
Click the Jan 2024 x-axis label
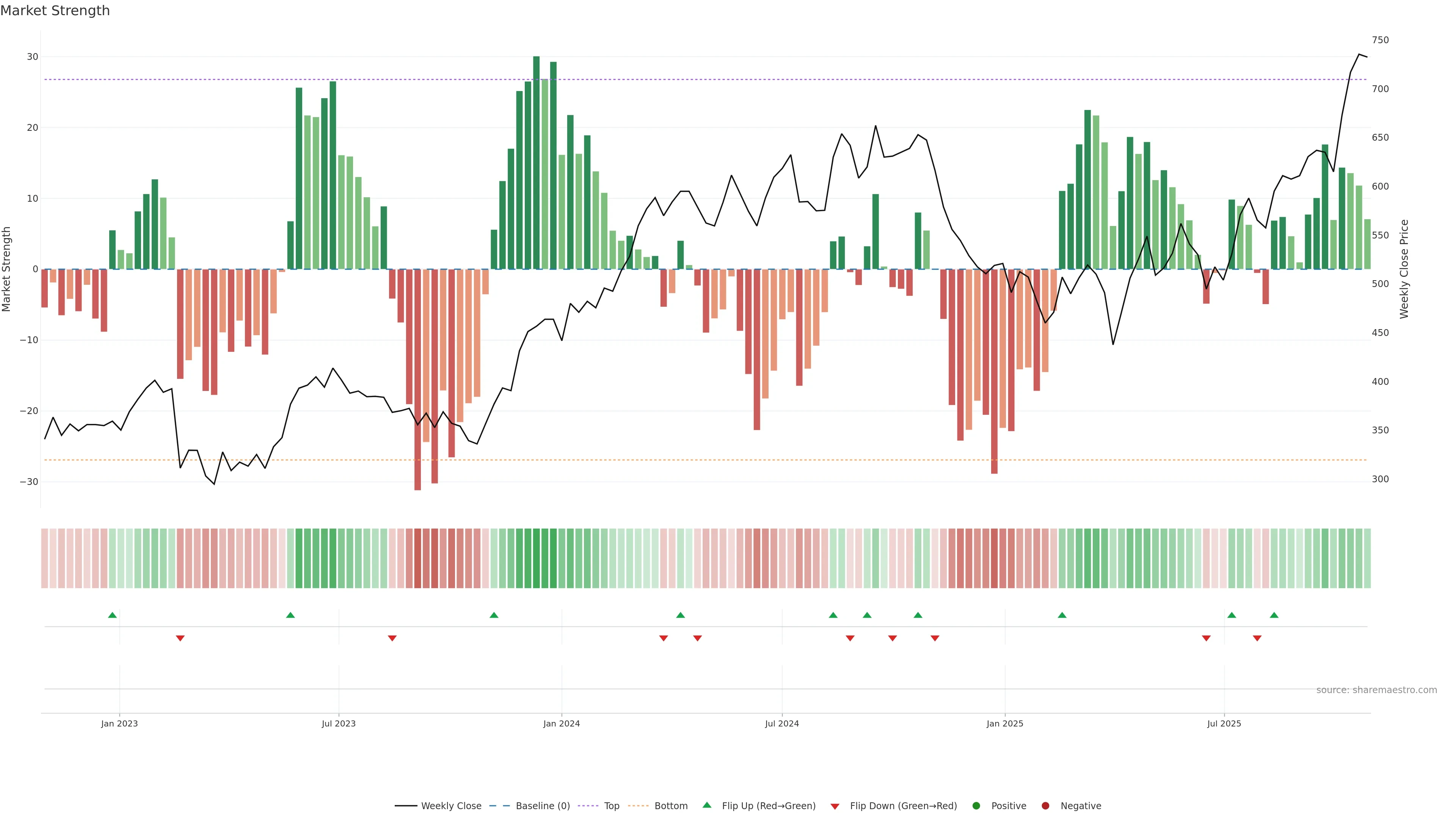[561, 723]
